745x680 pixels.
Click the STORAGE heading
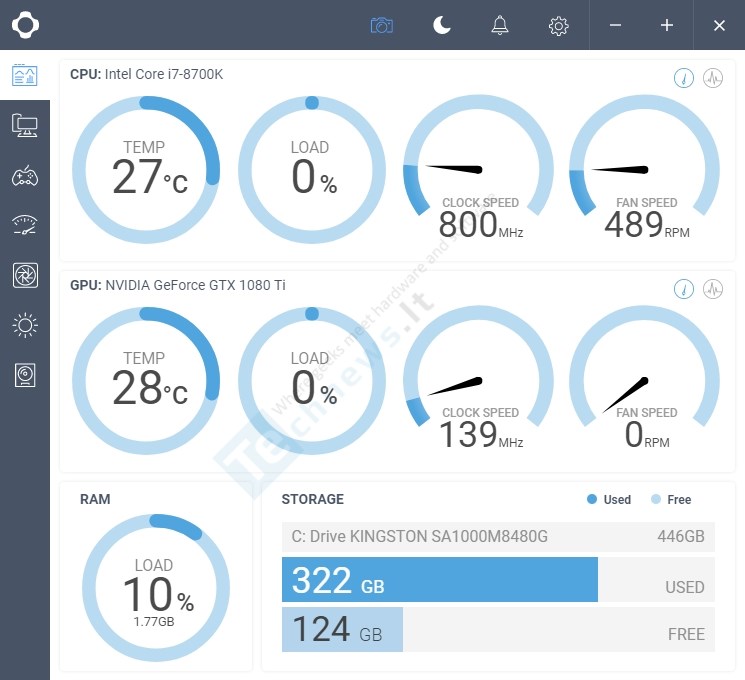coord(313,499)
